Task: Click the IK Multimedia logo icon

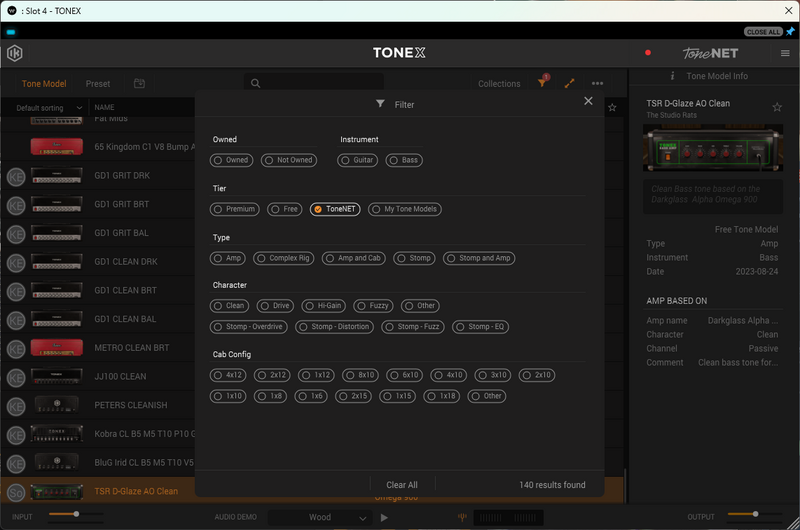Action: 15,53
